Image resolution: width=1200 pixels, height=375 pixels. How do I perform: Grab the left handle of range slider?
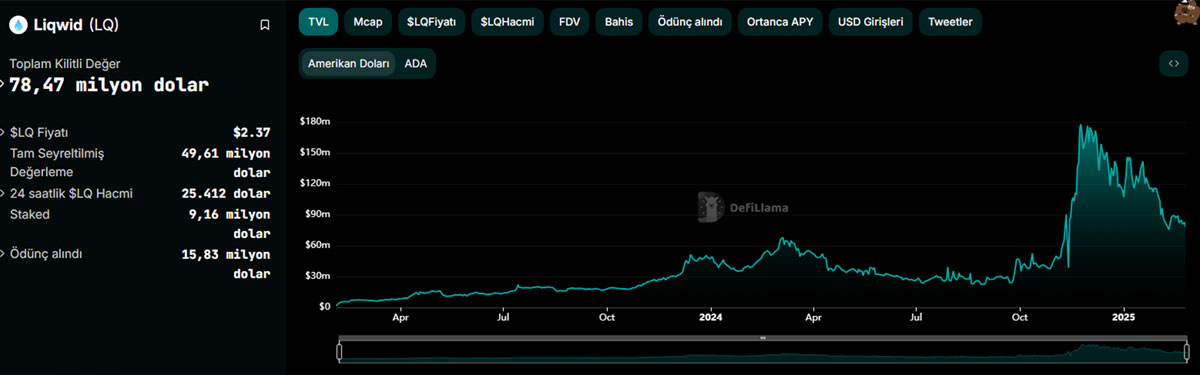tap(340, 351)
